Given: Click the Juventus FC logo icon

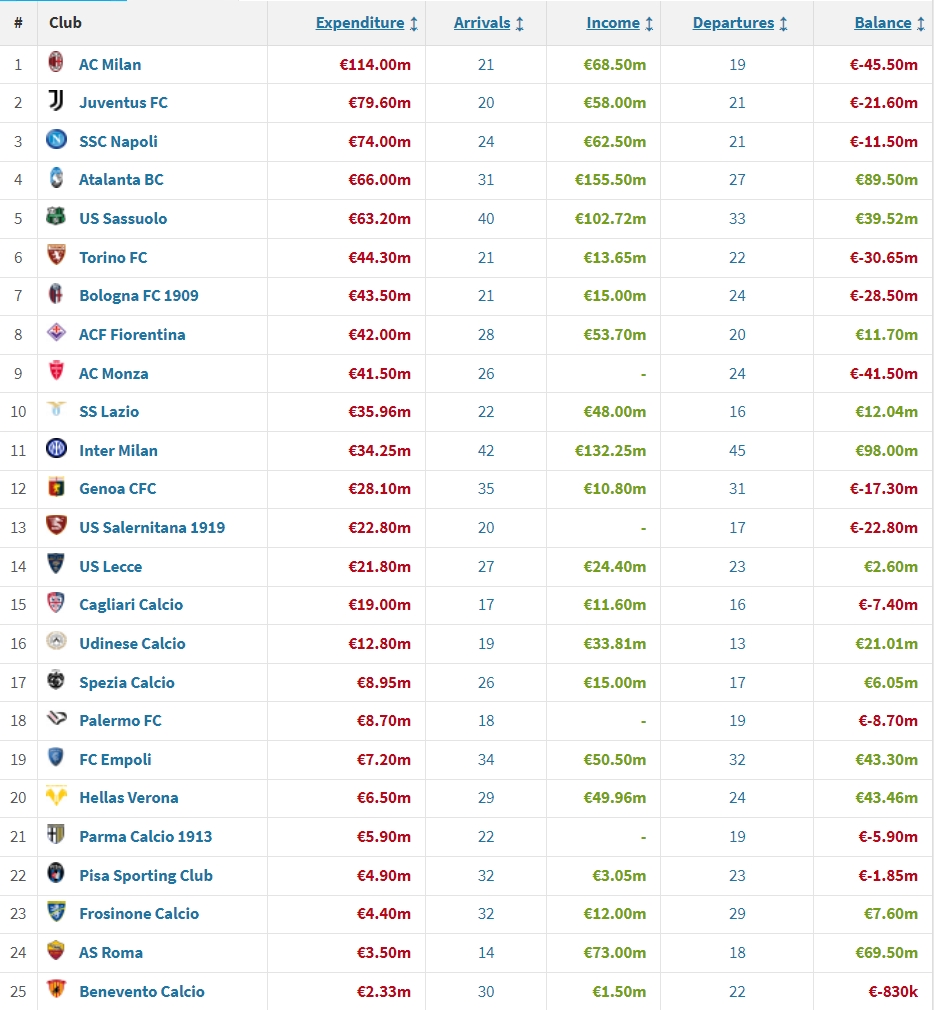Looking at the screenshot, I should (x=56, y=100).
